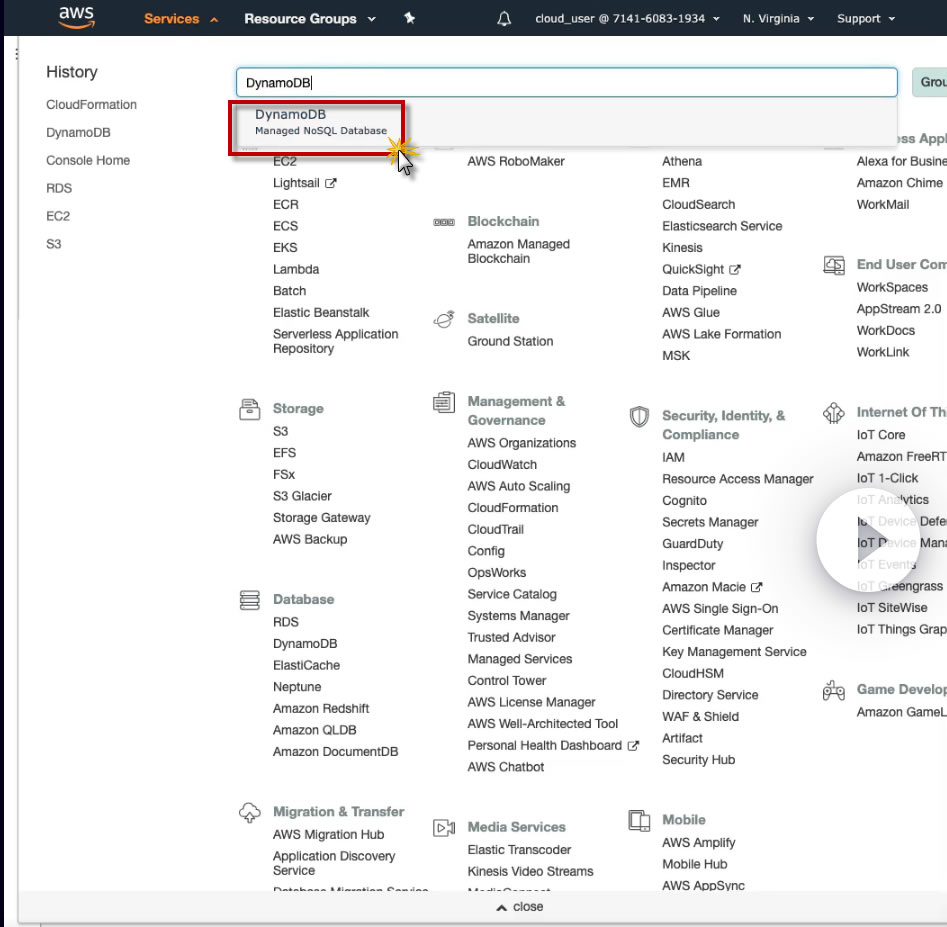Open DynamoDB from History

[78, 133]
